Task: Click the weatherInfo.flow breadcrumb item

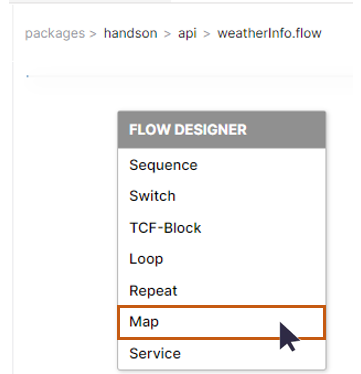Action: 269,33
